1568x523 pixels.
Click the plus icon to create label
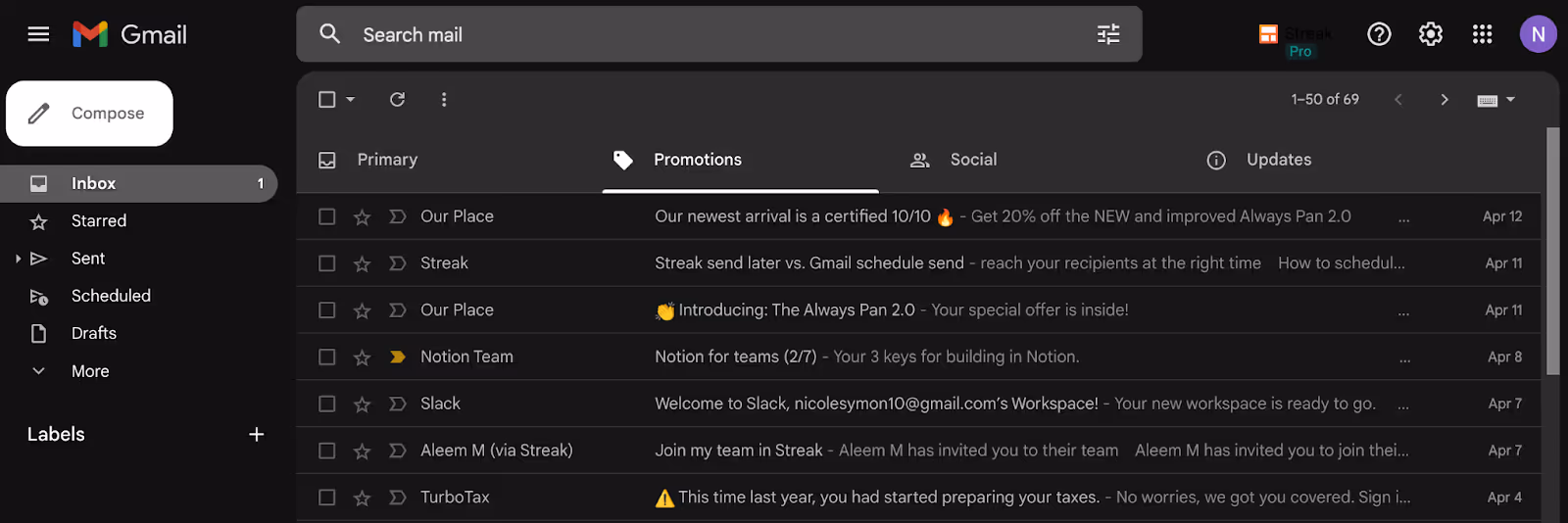click(257, 434)
